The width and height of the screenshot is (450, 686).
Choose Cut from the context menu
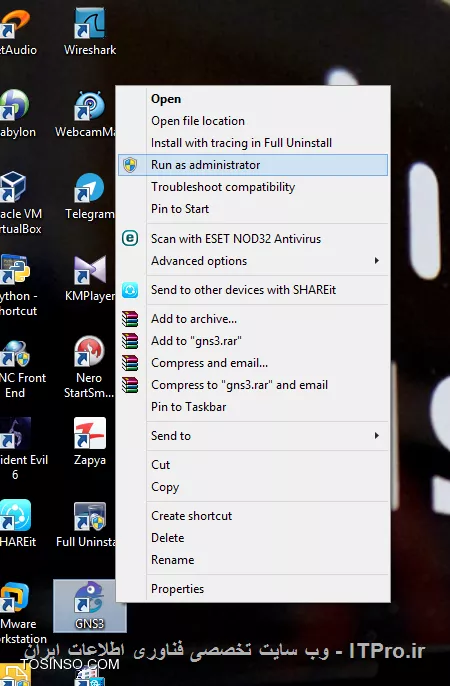point(253,465)
